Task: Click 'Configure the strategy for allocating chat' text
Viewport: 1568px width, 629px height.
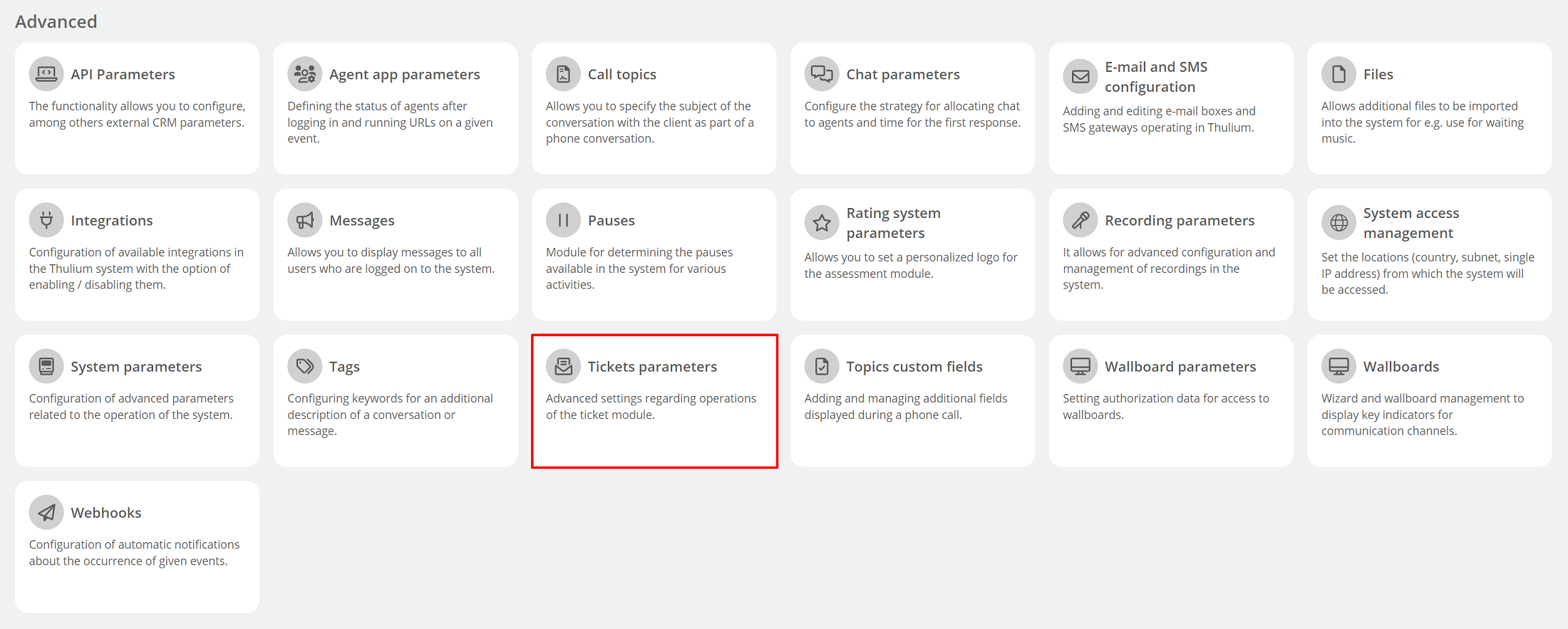Action: pos(912,114)
